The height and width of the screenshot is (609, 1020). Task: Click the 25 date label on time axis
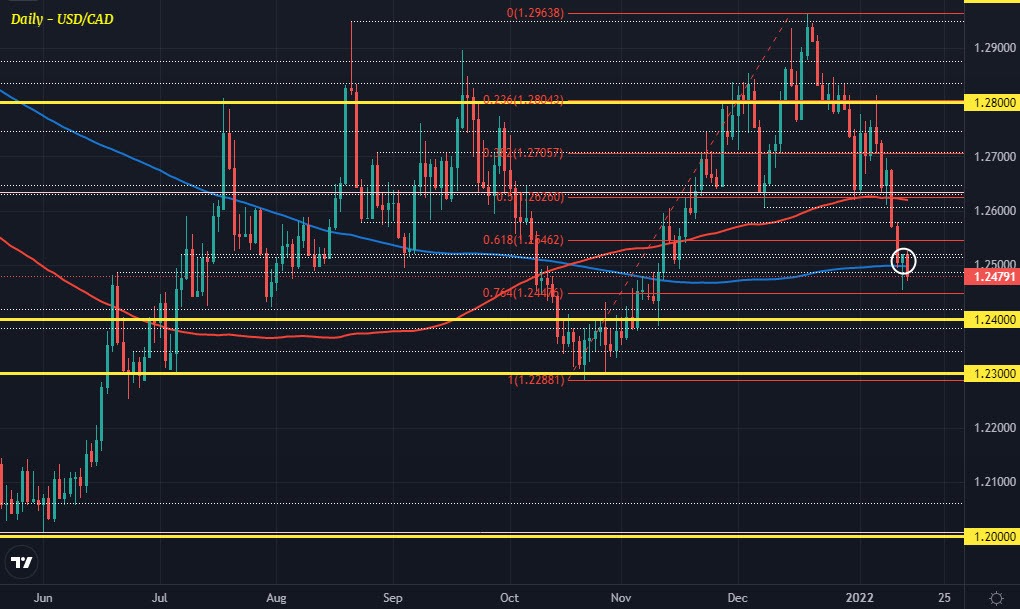945,597
